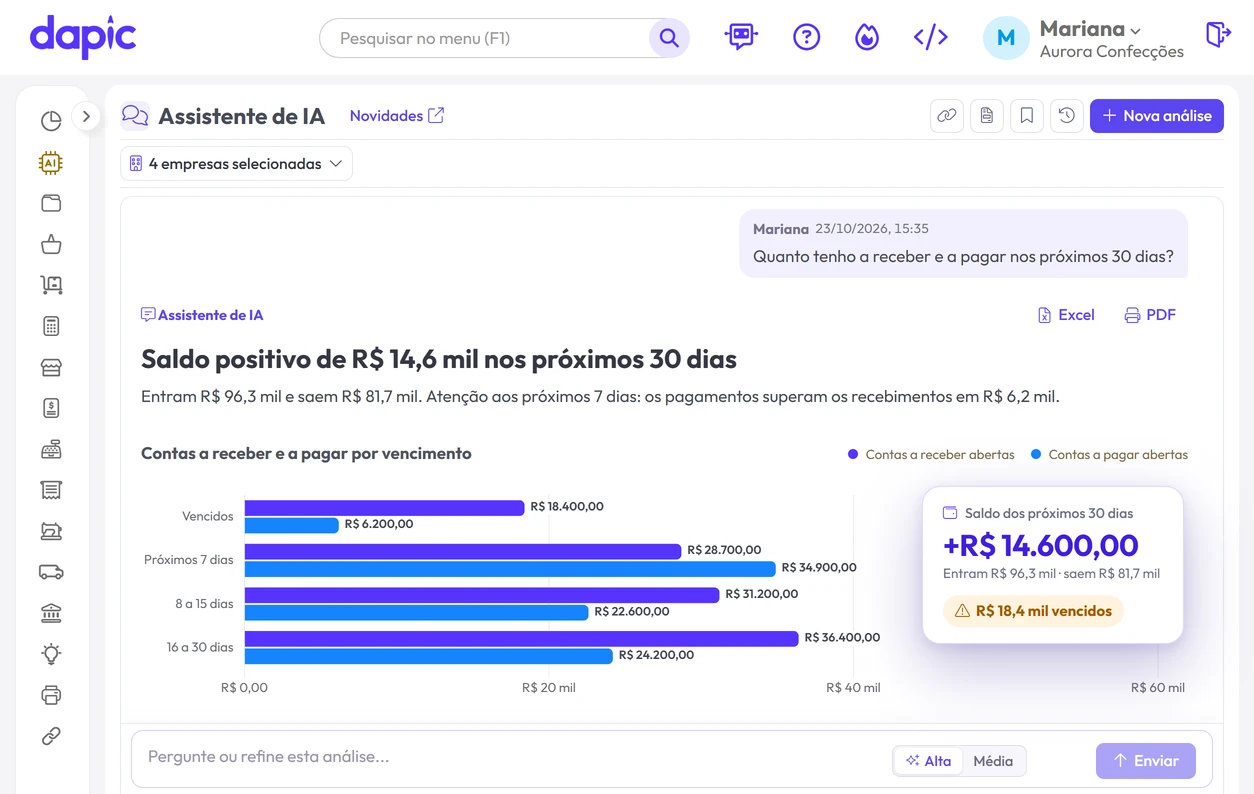Open the cash register sidebar icon
The image size is (1254, 794).
coord(51,449)
